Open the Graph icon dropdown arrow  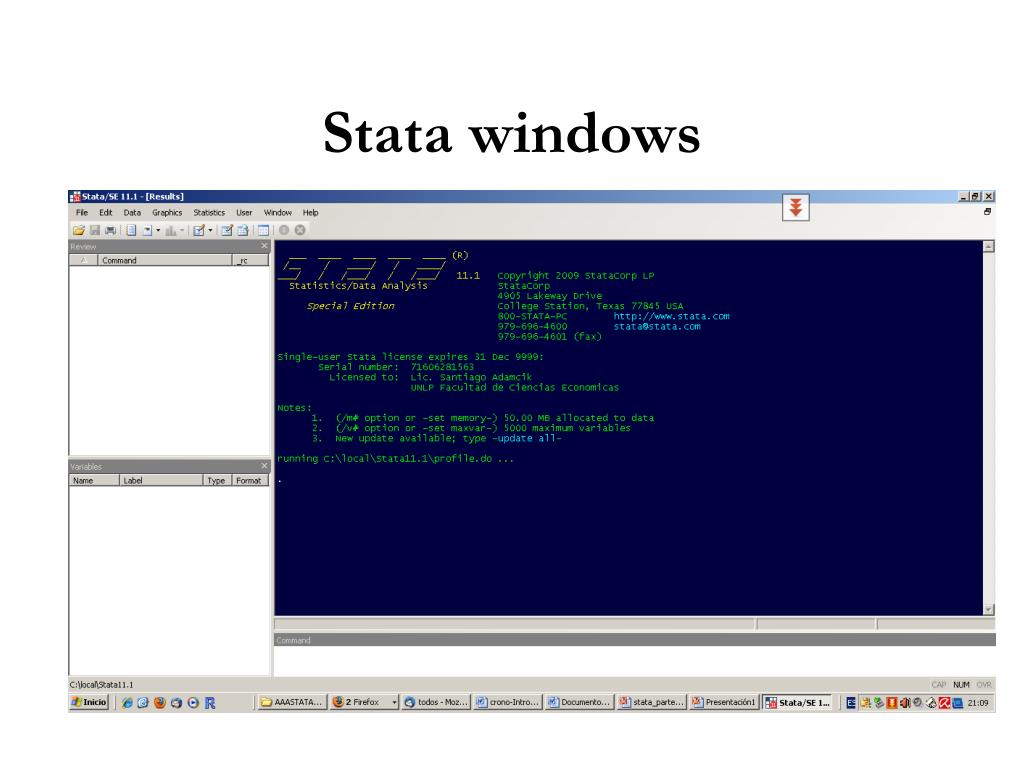point(182,230)
